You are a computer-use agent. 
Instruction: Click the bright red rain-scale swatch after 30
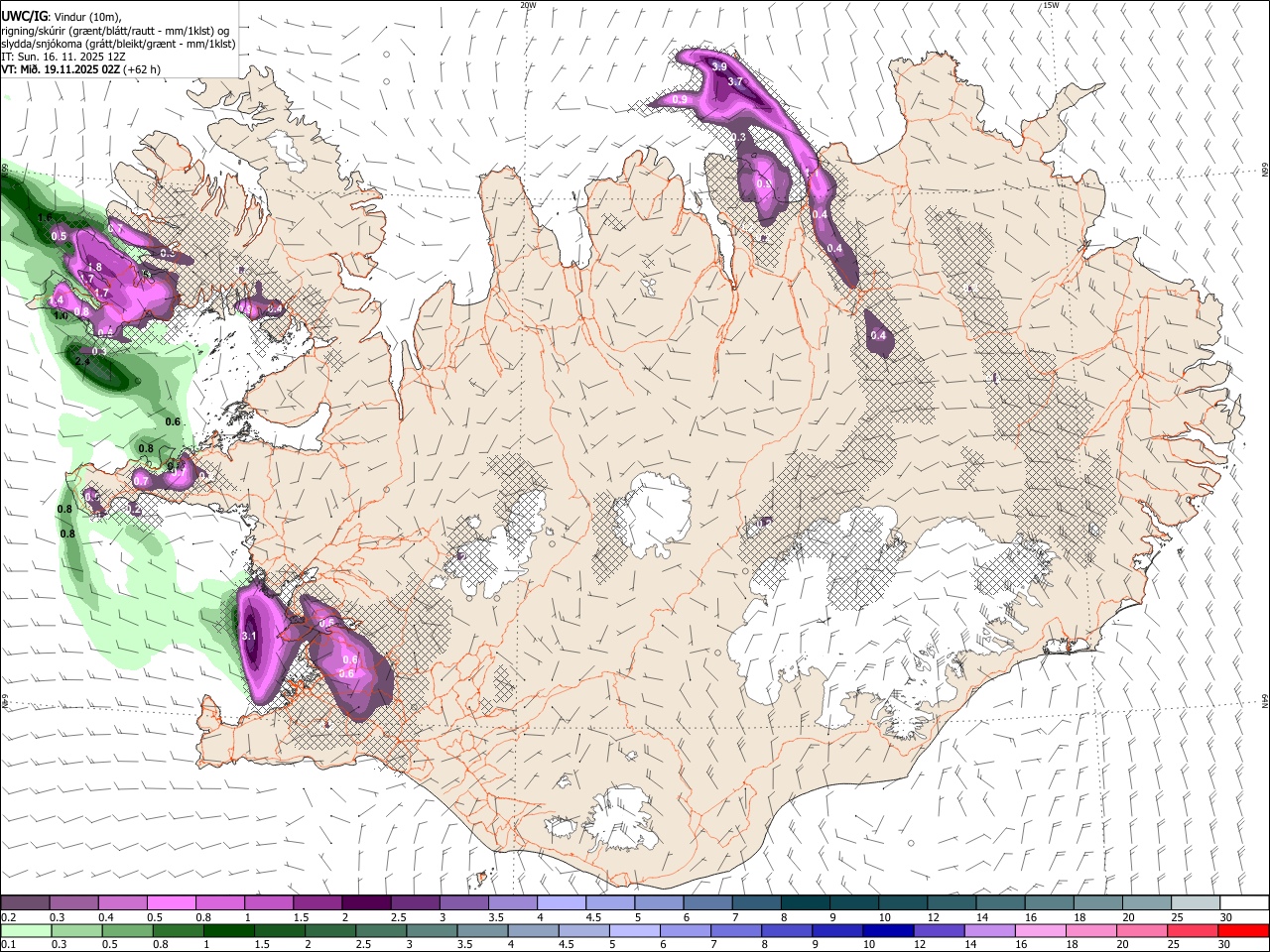click(1244, 930)
